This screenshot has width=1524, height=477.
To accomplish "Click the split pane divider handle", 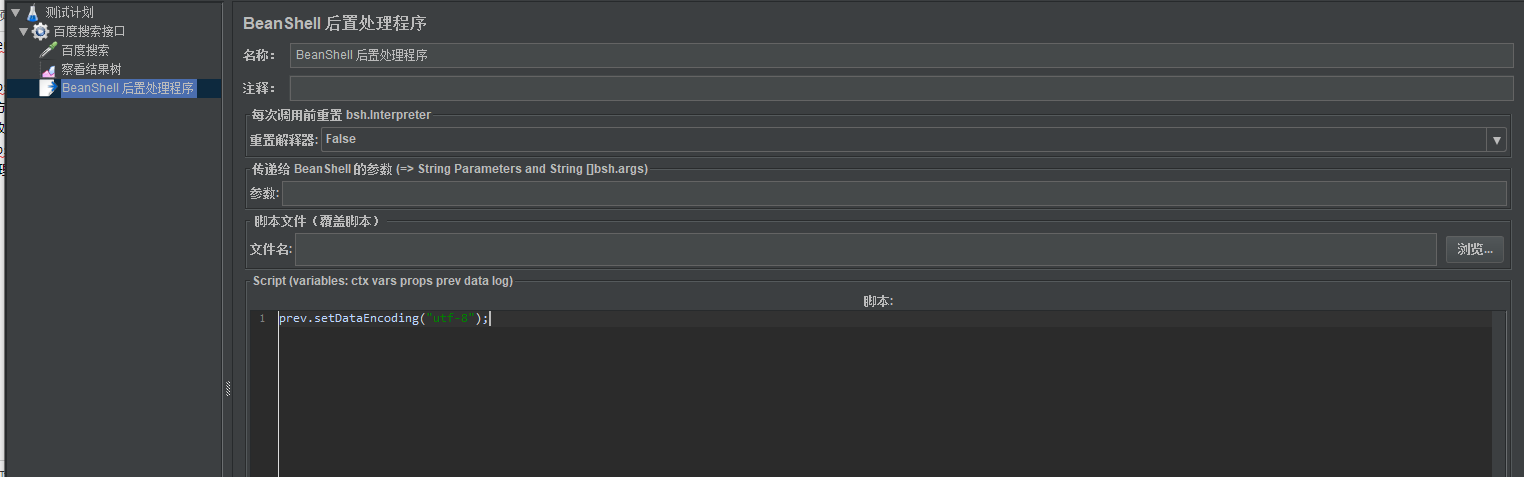I will (227, 389).
